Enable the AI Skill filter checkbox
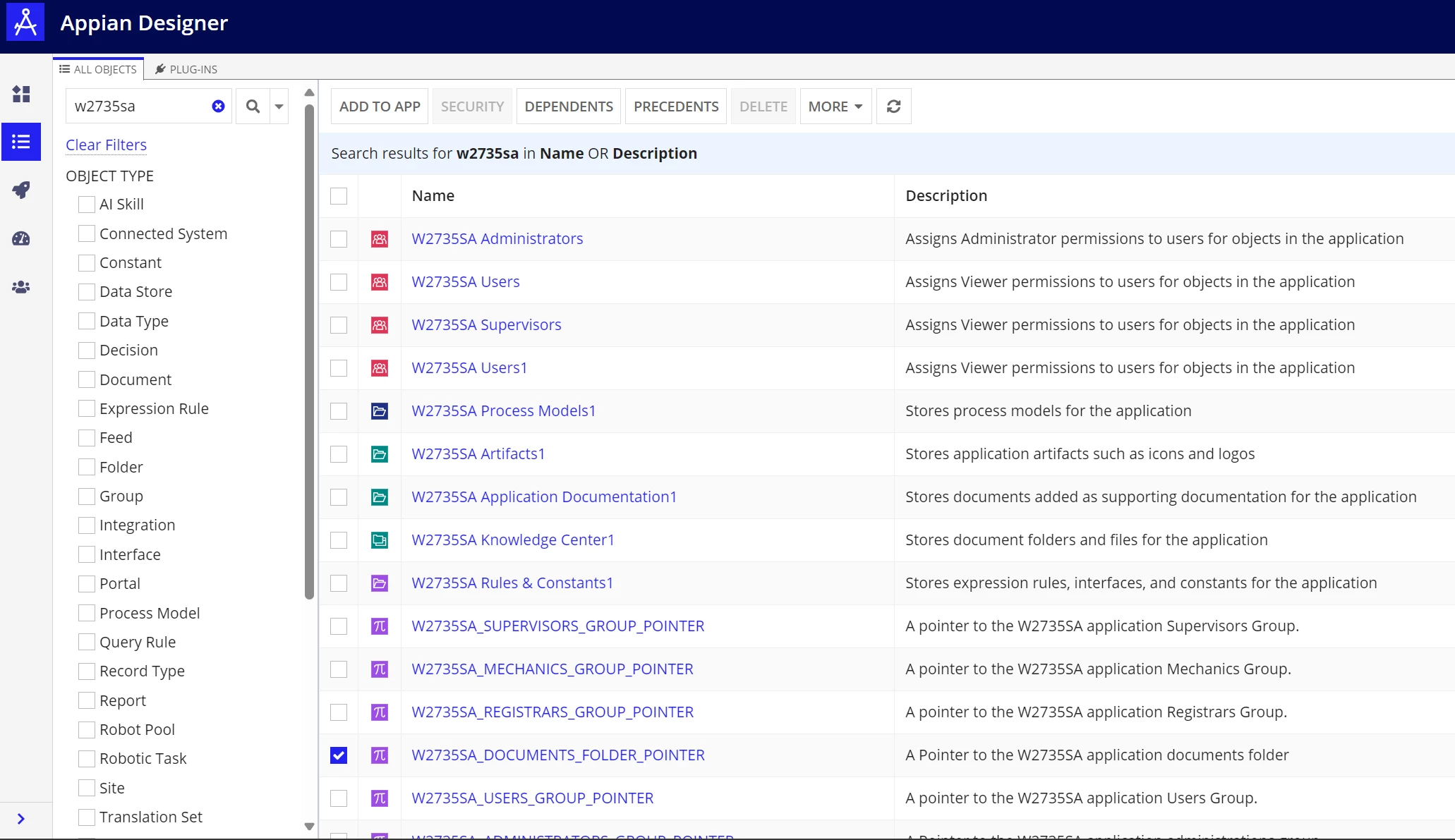Screen dimensions: 1455x840 [x=87, y=205]
